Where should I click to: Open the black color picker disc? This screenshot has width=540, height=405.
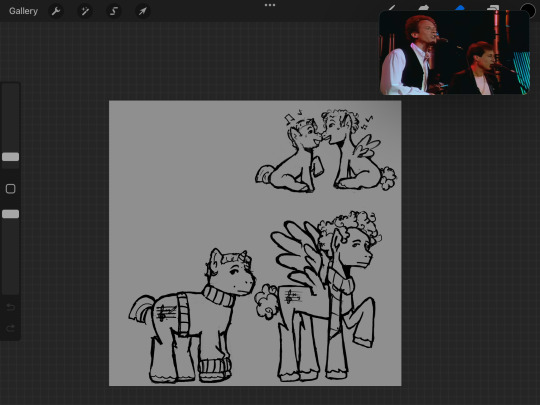click(528, 10)
